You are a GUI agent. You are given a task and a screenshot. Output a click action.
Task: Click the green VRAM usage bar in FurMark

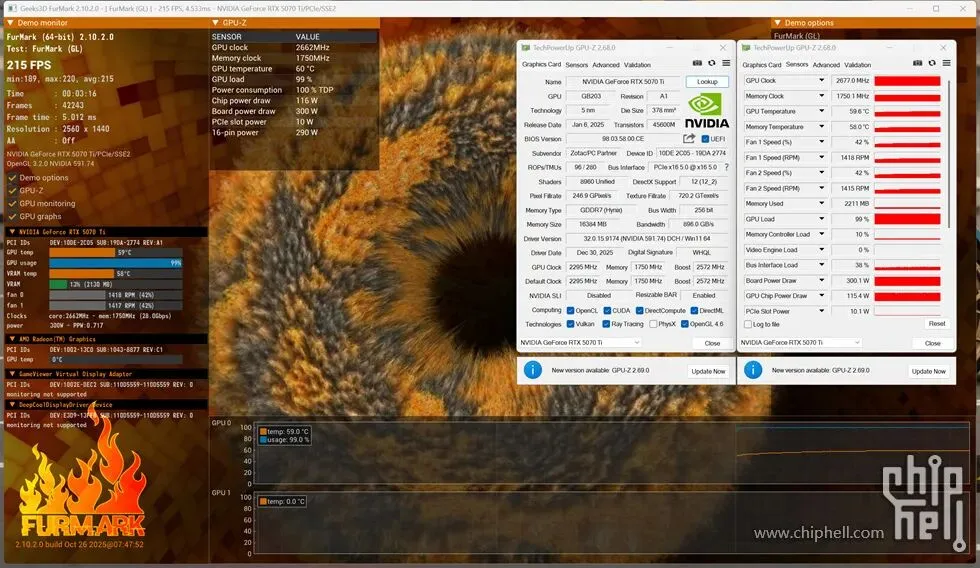click(x=58, y=284)
